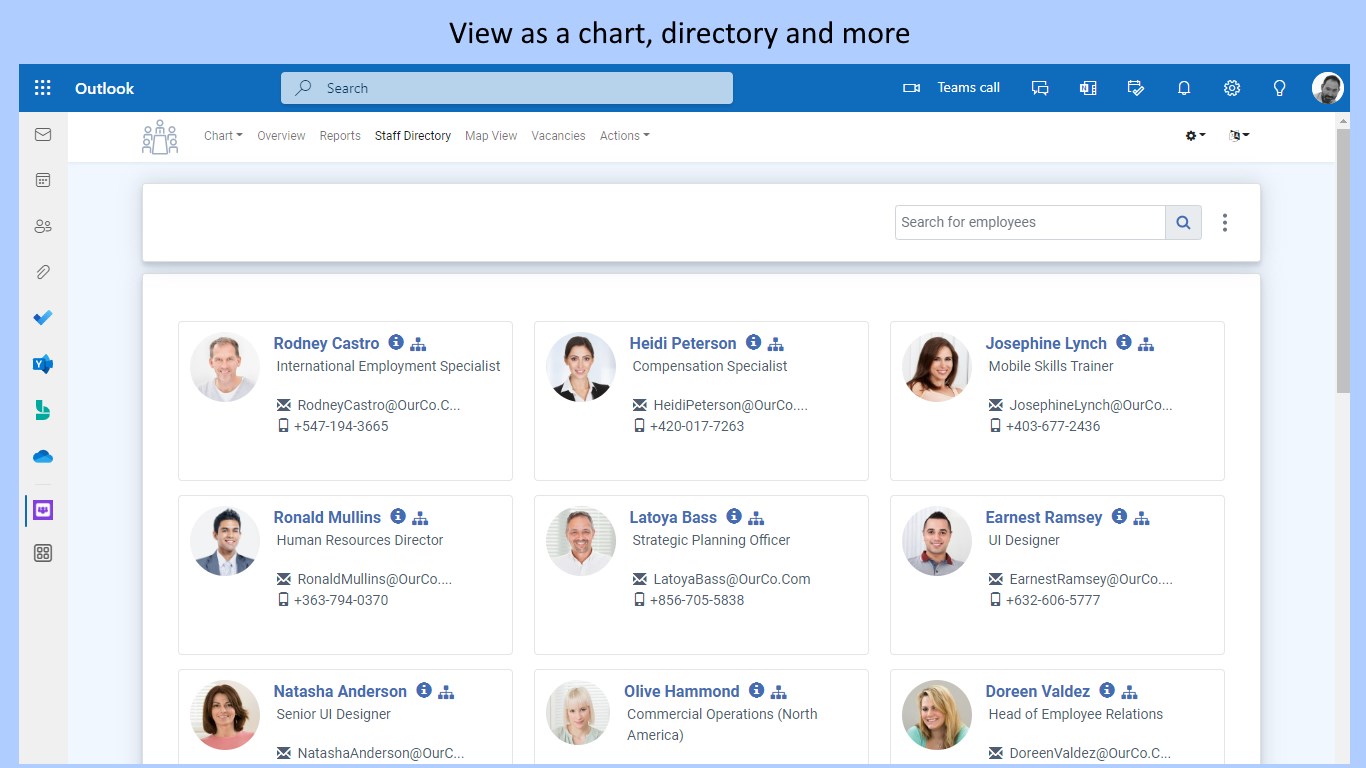The width and height of the screenshot is (1366, 768).
Task: Focus the Search for employees field
Action: point(1030,222)
